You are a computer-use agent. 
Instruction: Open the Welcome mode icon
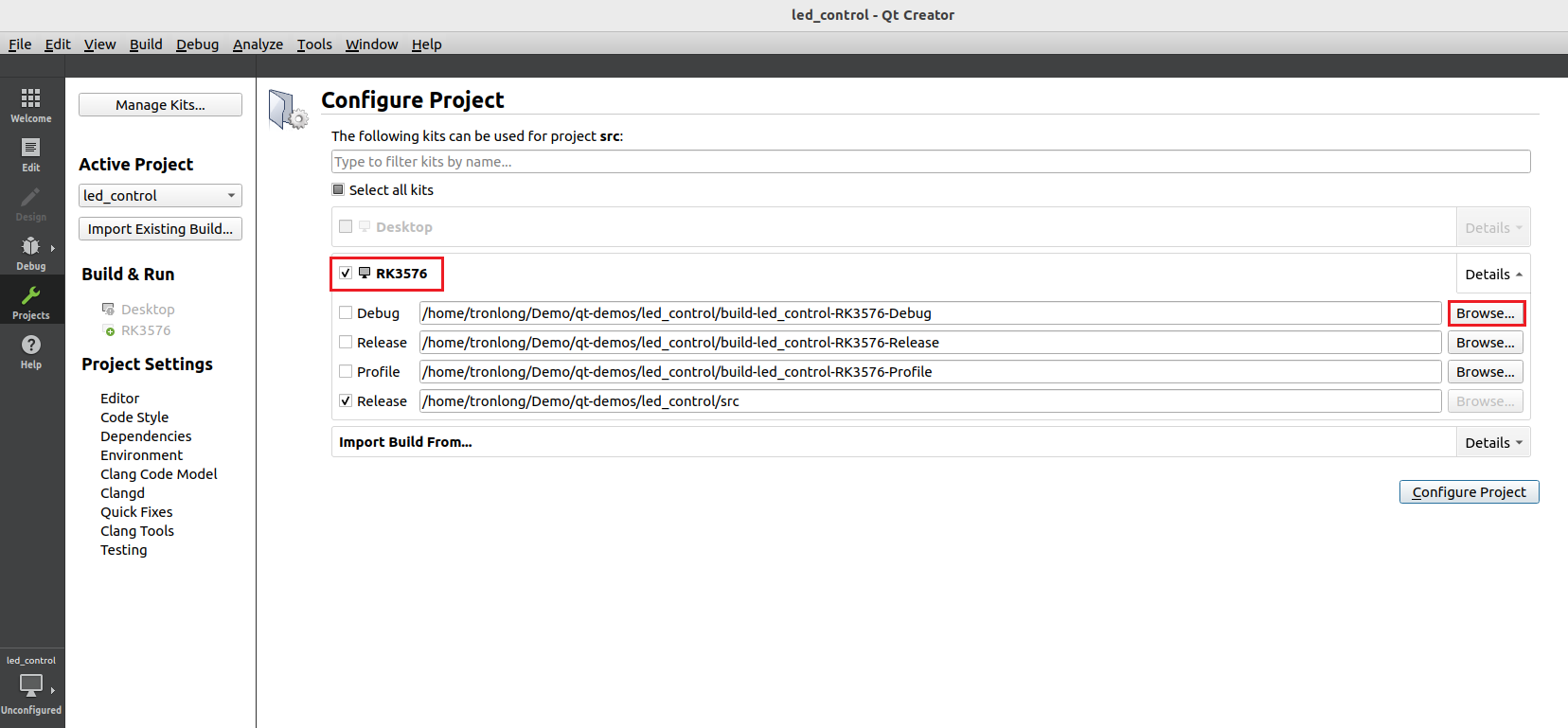[31, 98]
